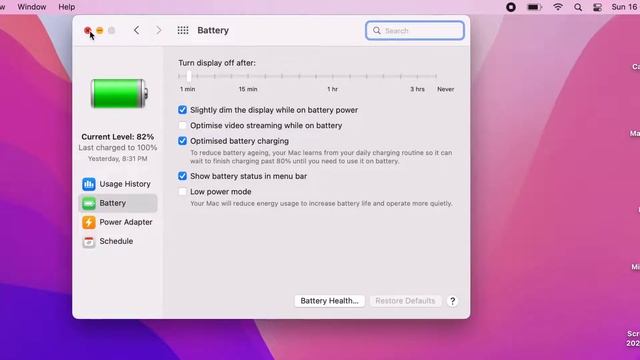Click the Battery Health button
Screen dimensions: 640x360
click(329, 301)
